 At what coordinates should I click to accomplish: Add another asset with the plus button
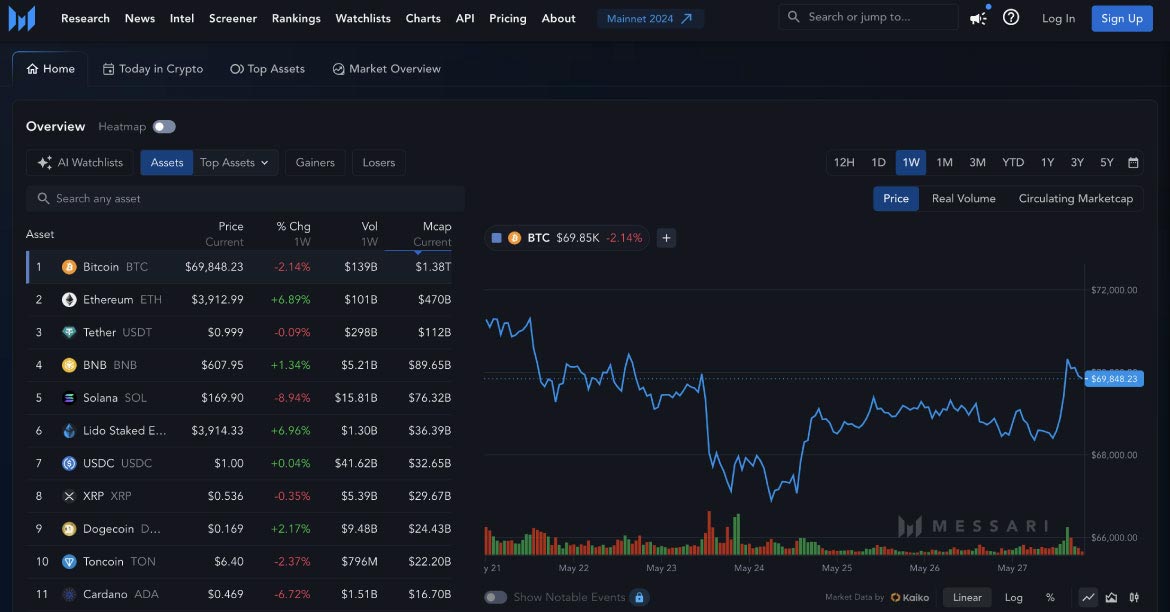coord(666,237)
